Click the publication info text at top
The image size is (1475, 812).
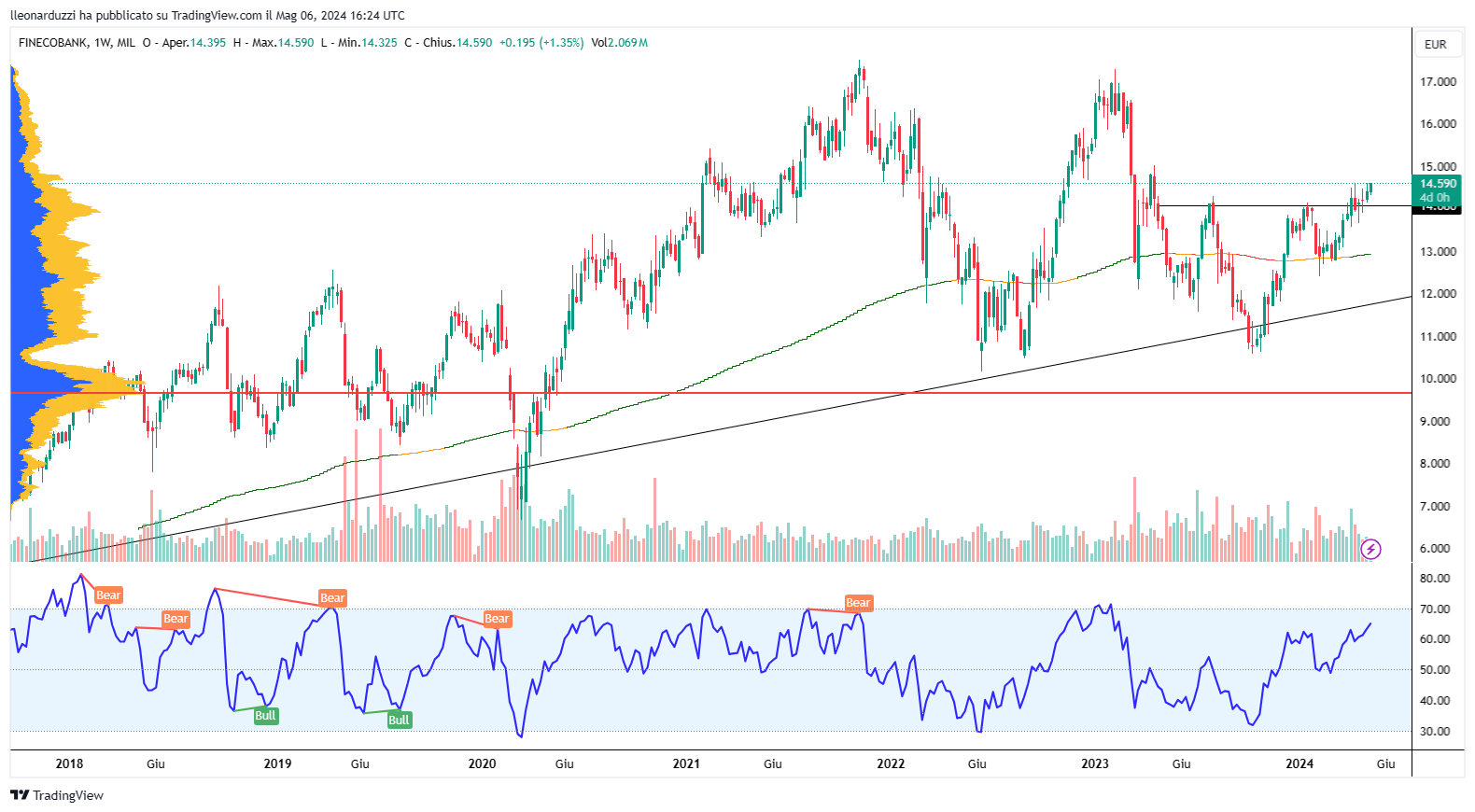point(207,15)
